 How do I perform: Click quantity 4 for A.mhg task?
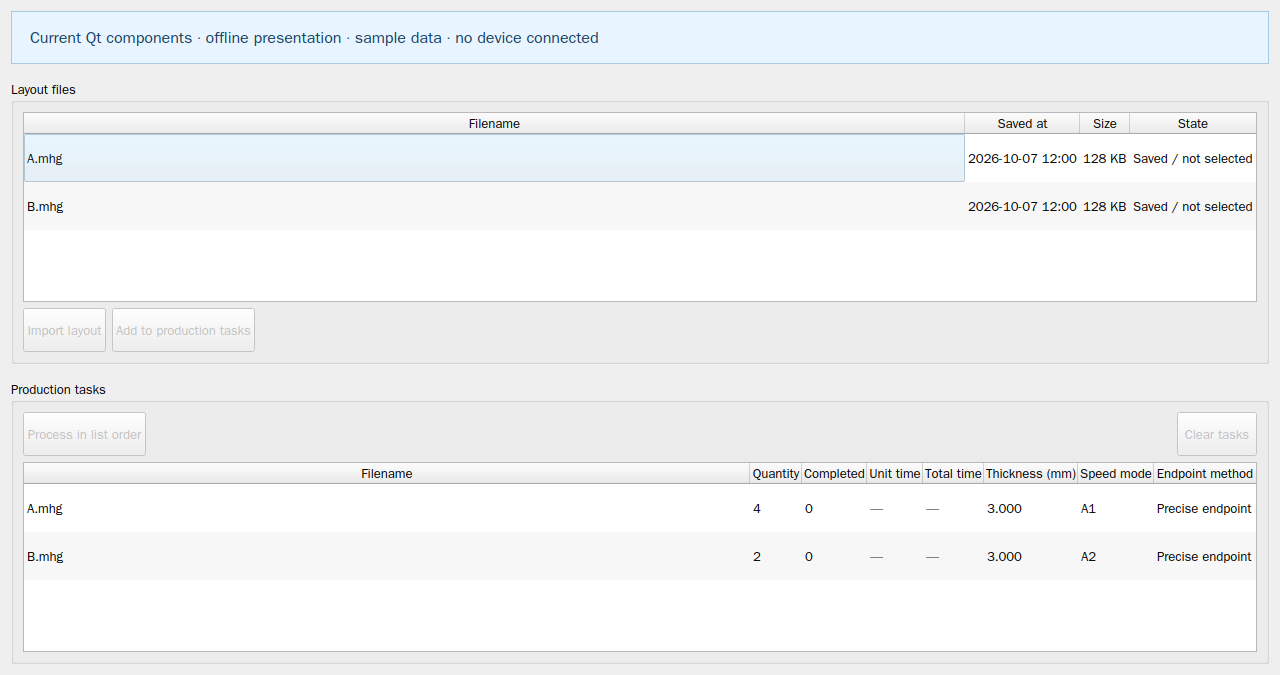(x=775, y=508)
